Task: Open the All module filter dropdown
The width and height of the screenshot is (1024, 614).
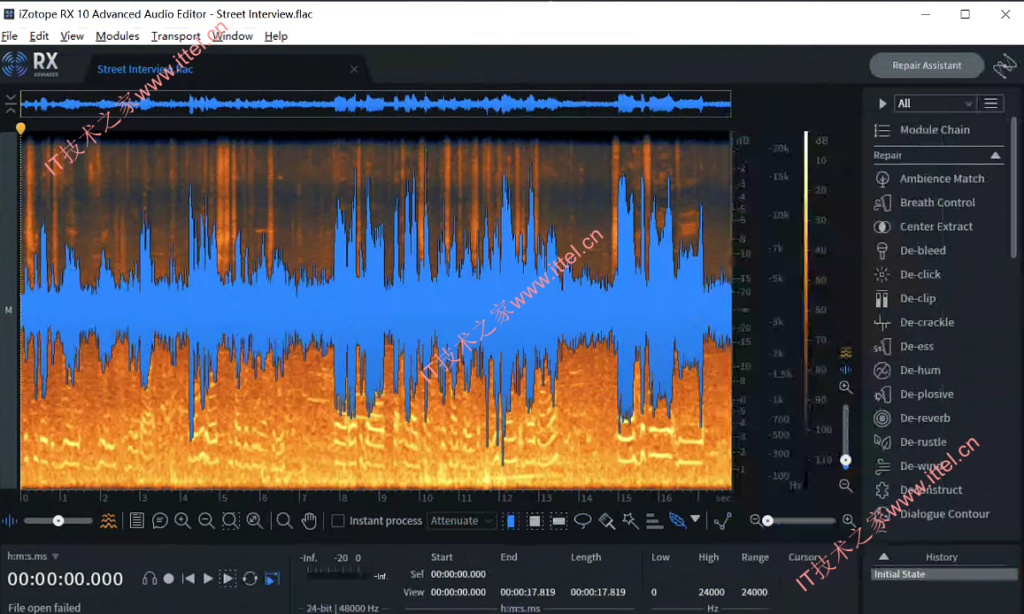Action: (x=934, y=102)
